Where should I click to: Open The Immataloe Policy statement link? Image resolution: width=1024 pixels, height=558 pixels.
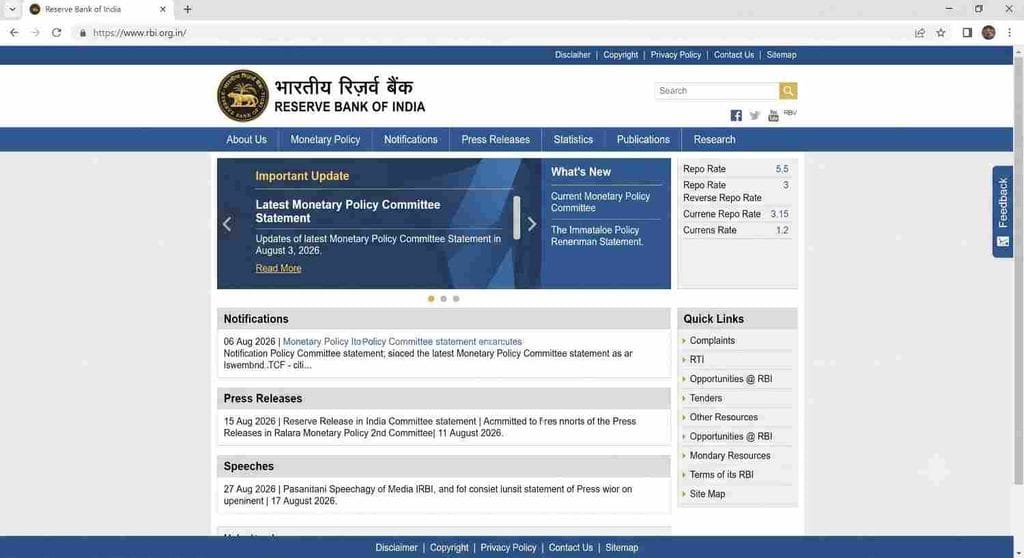click(597, 236)
